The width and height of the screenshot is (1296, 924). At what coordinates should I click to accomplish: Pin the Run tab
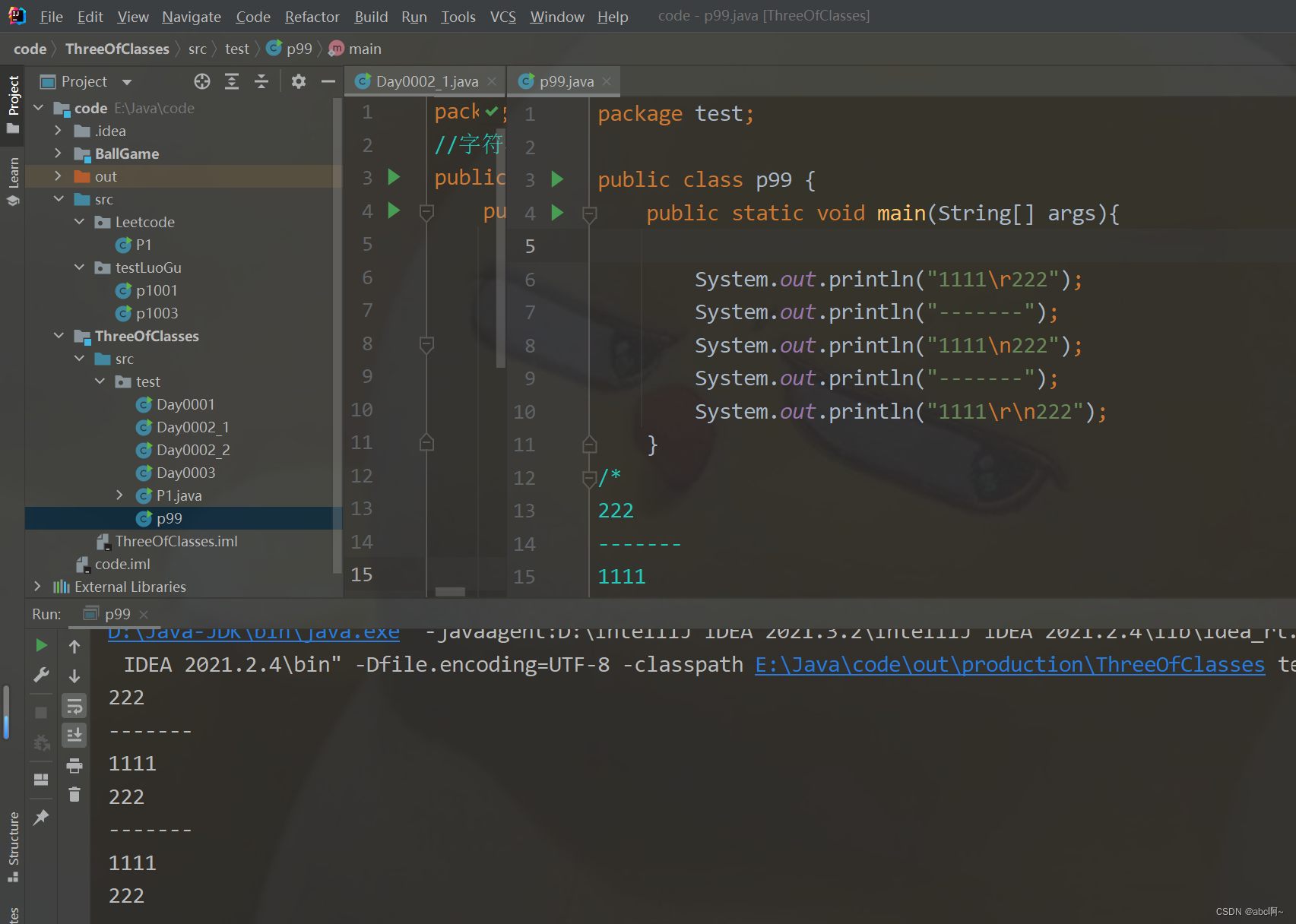pyautogui.click(x=42, y=818)
